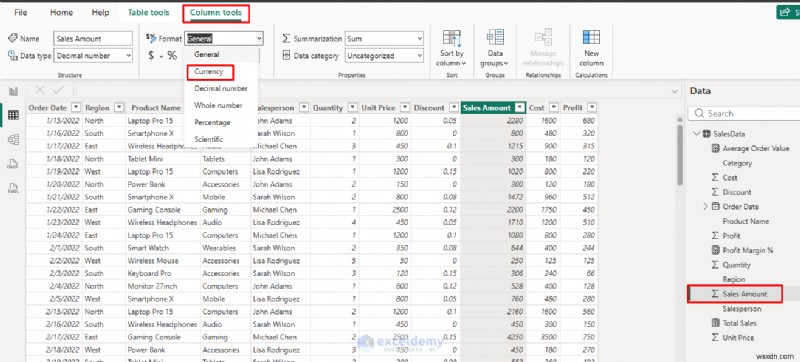Click the Data pane vertical scrollbar

point(680,154)
